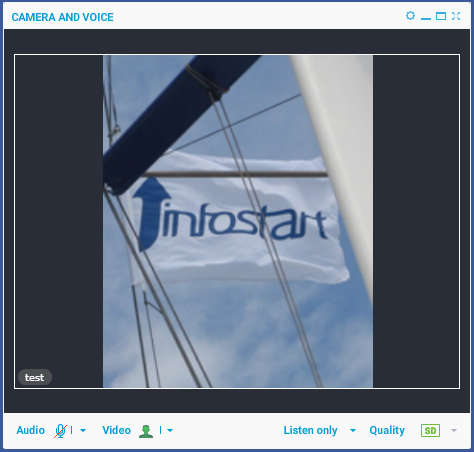This screenshot has width=474, height=452.
Task: Open the Quality dropdown arrow
Action: click(454, 431)
